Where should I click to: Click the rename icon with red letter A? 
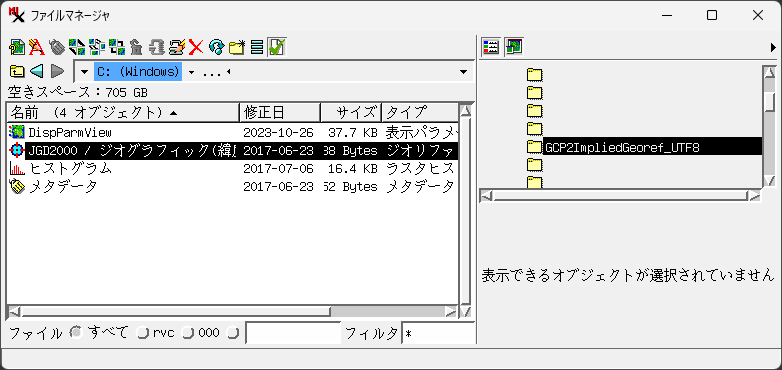click(37, 47)
